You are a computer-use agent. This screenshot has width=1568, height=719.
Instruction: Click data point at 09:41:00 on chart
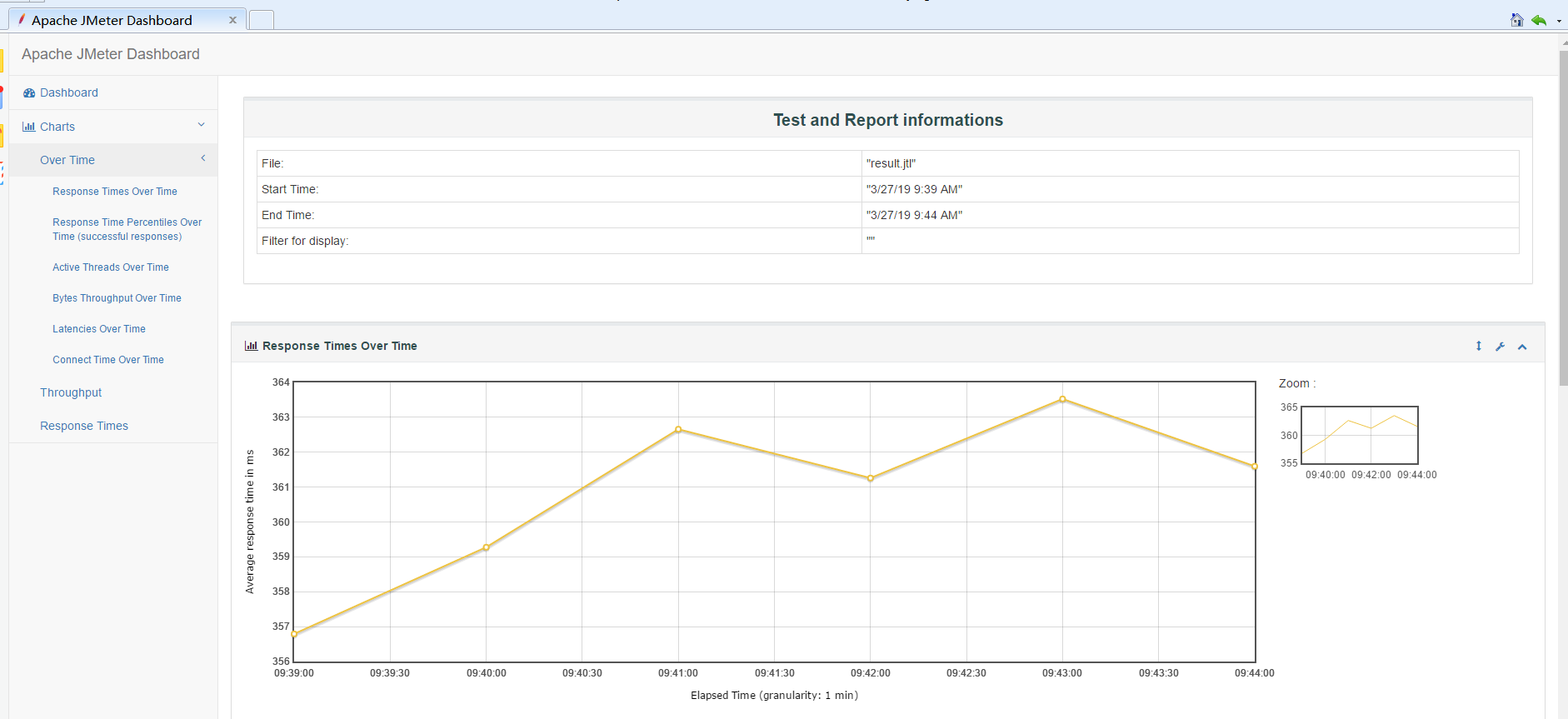point(678,430)
